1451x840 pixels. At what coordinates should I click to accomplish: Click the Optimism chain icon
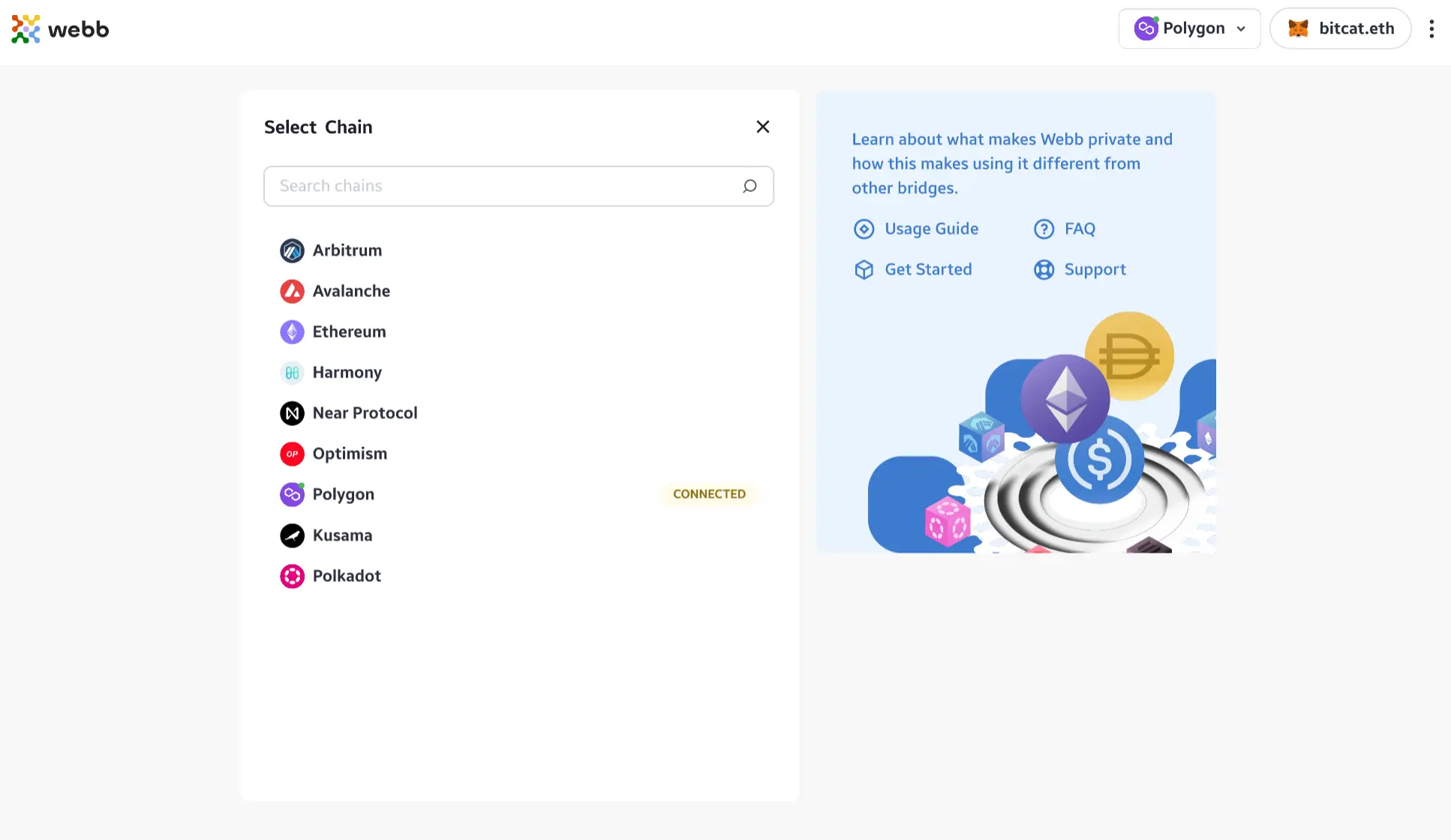click(x=291, y=453)
